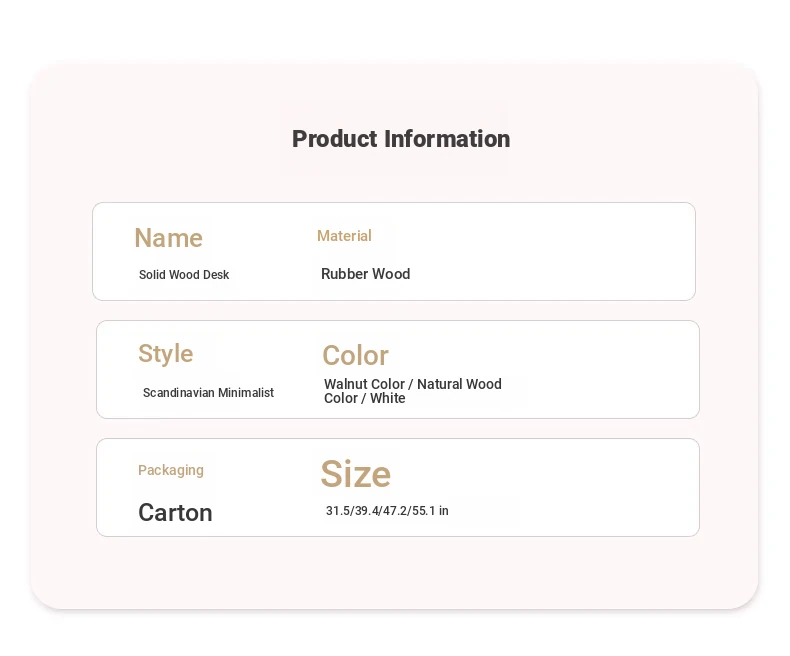Click the Walnut Color / Natural Wood text
The image size is (790, 656).
(413, 384)
